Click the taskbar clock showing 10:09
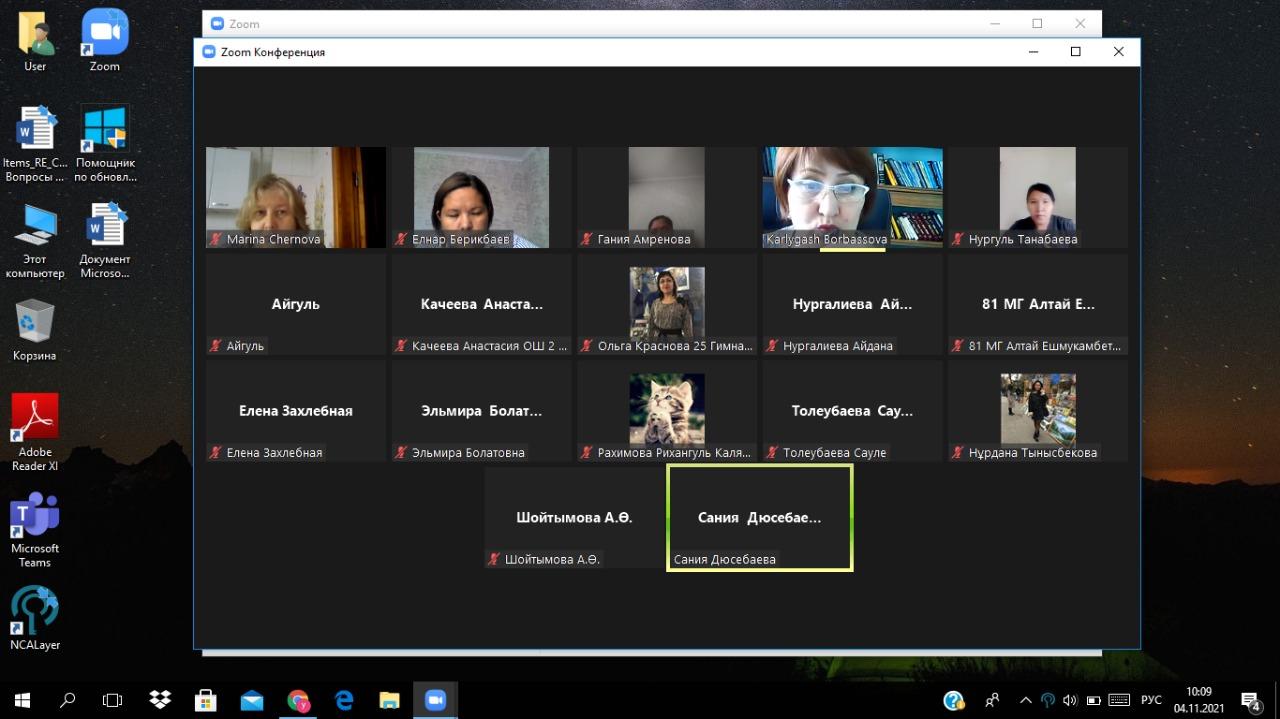 [x=1199, y=700]
